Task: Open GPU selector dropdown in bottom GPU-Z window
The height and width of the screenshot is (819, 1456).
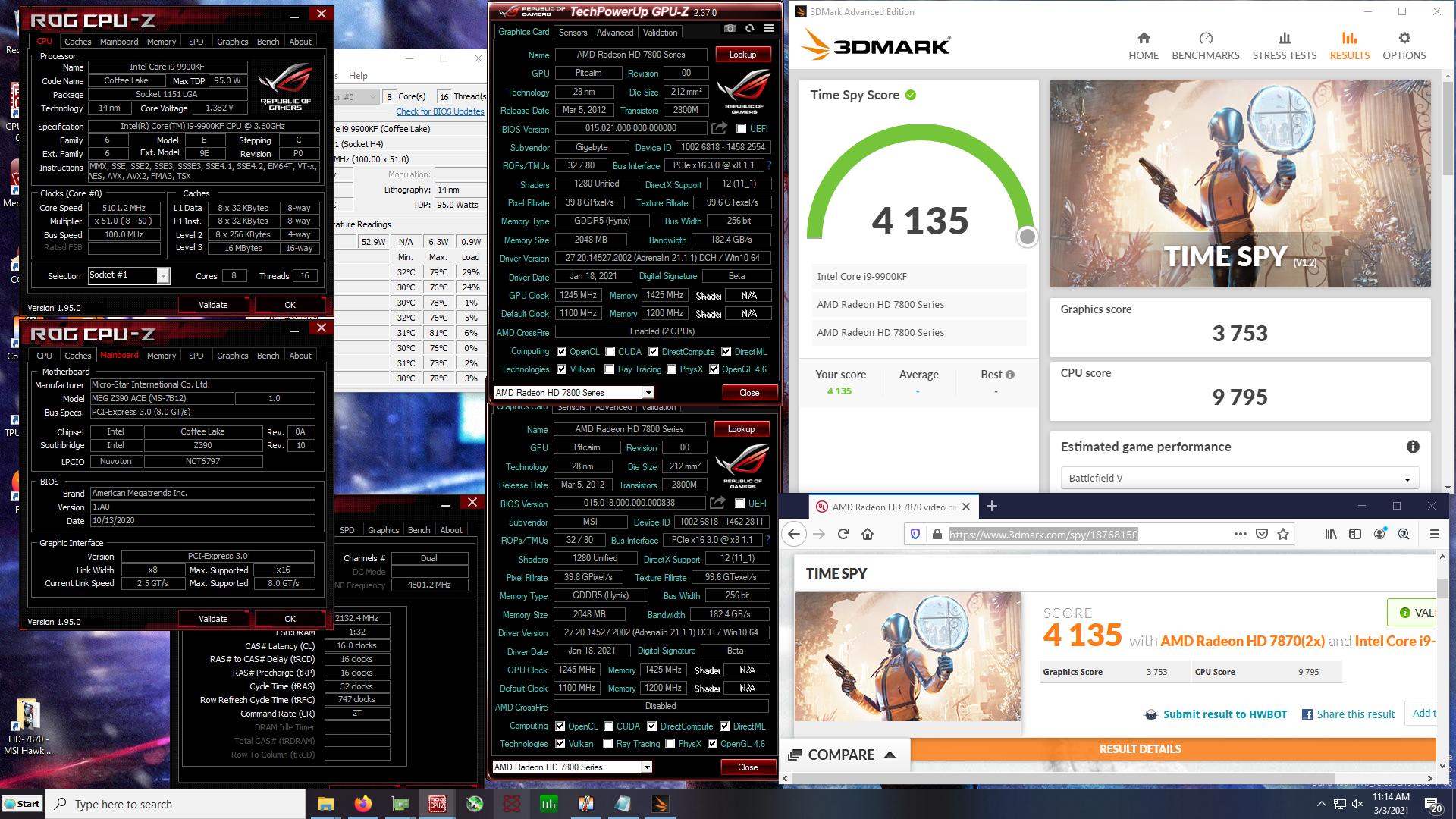Action: [x=647, y=767]
